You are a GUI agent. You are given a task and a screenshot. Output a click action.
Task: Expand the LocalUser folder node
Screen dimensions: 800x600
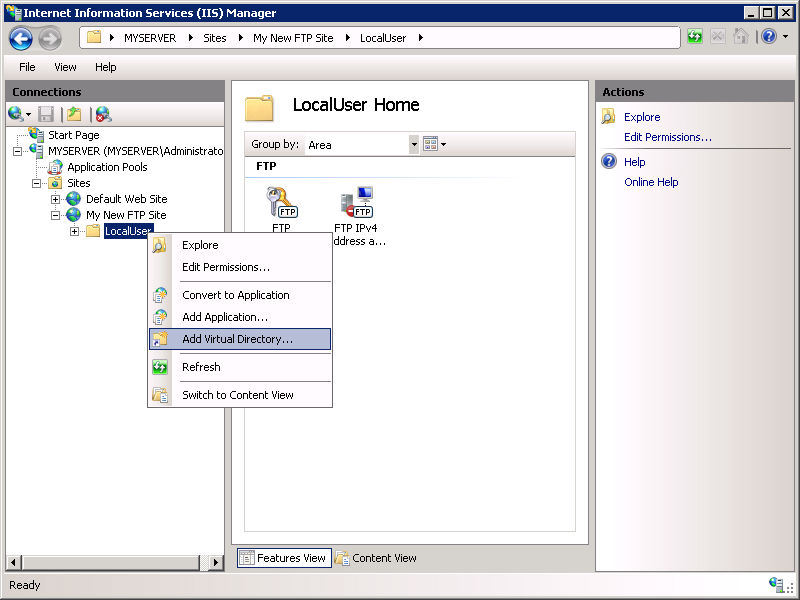[x=75, y=231]
